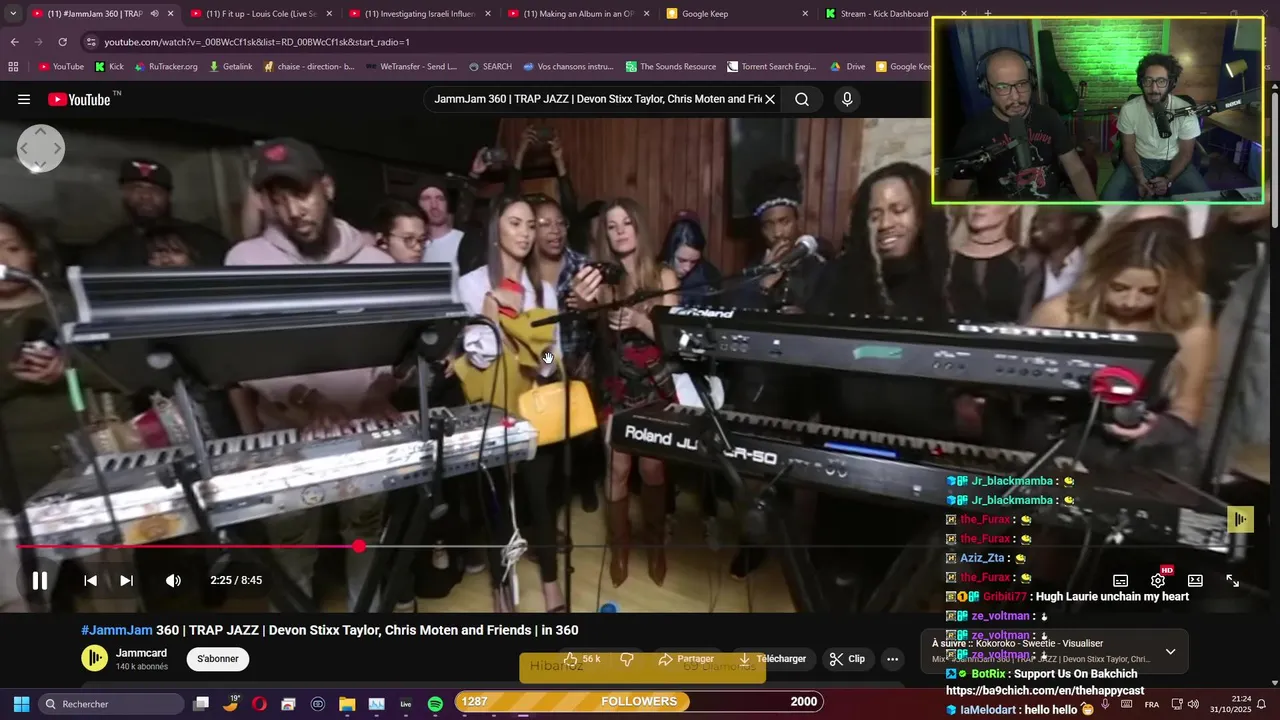Screen dimensions: 1280x720
Task: Open the apps grid in bookmarks bar
Action: click(13, 67)
